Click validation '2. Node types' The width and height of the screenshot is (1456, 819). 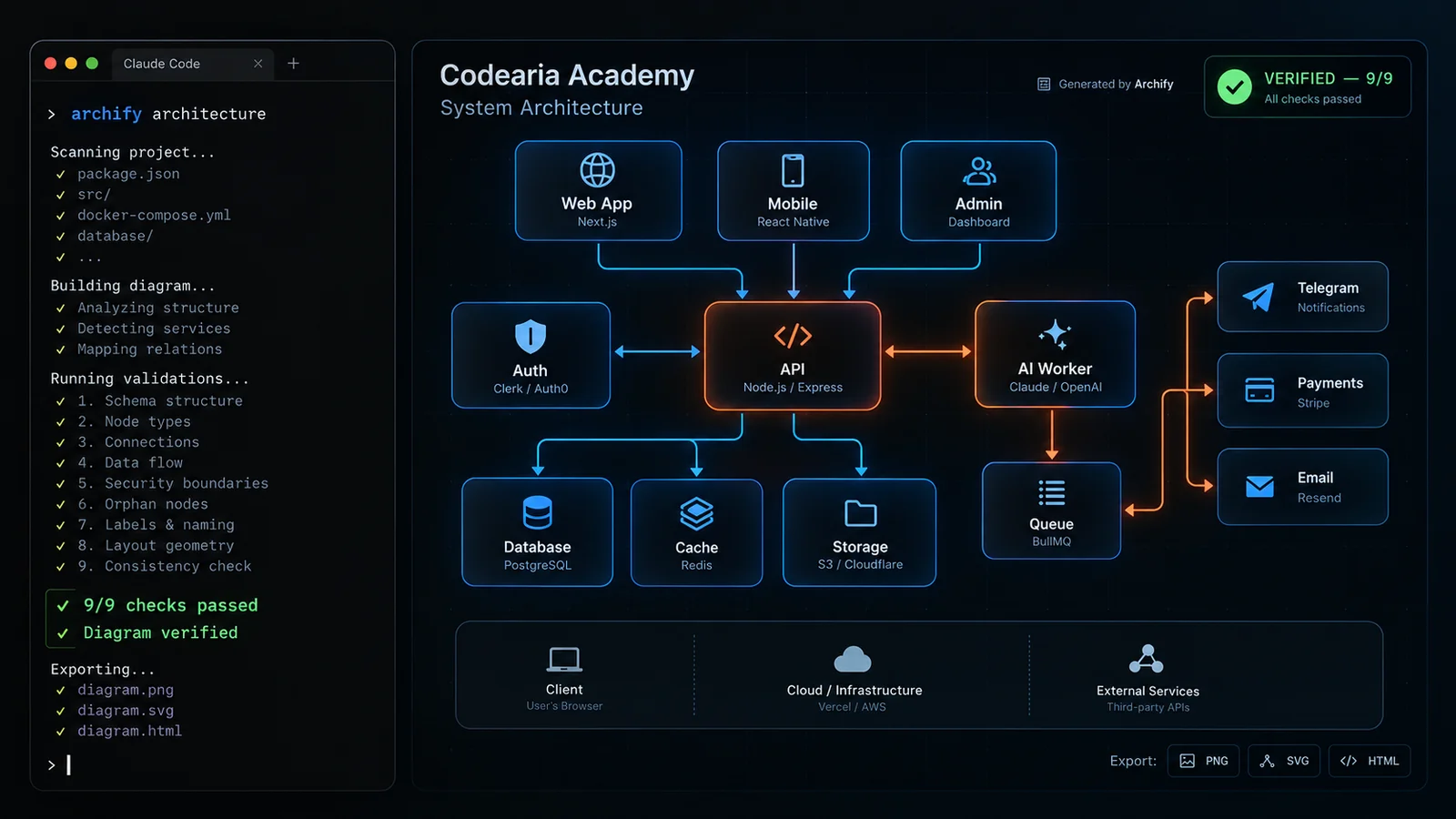click(x=135, y=422)
